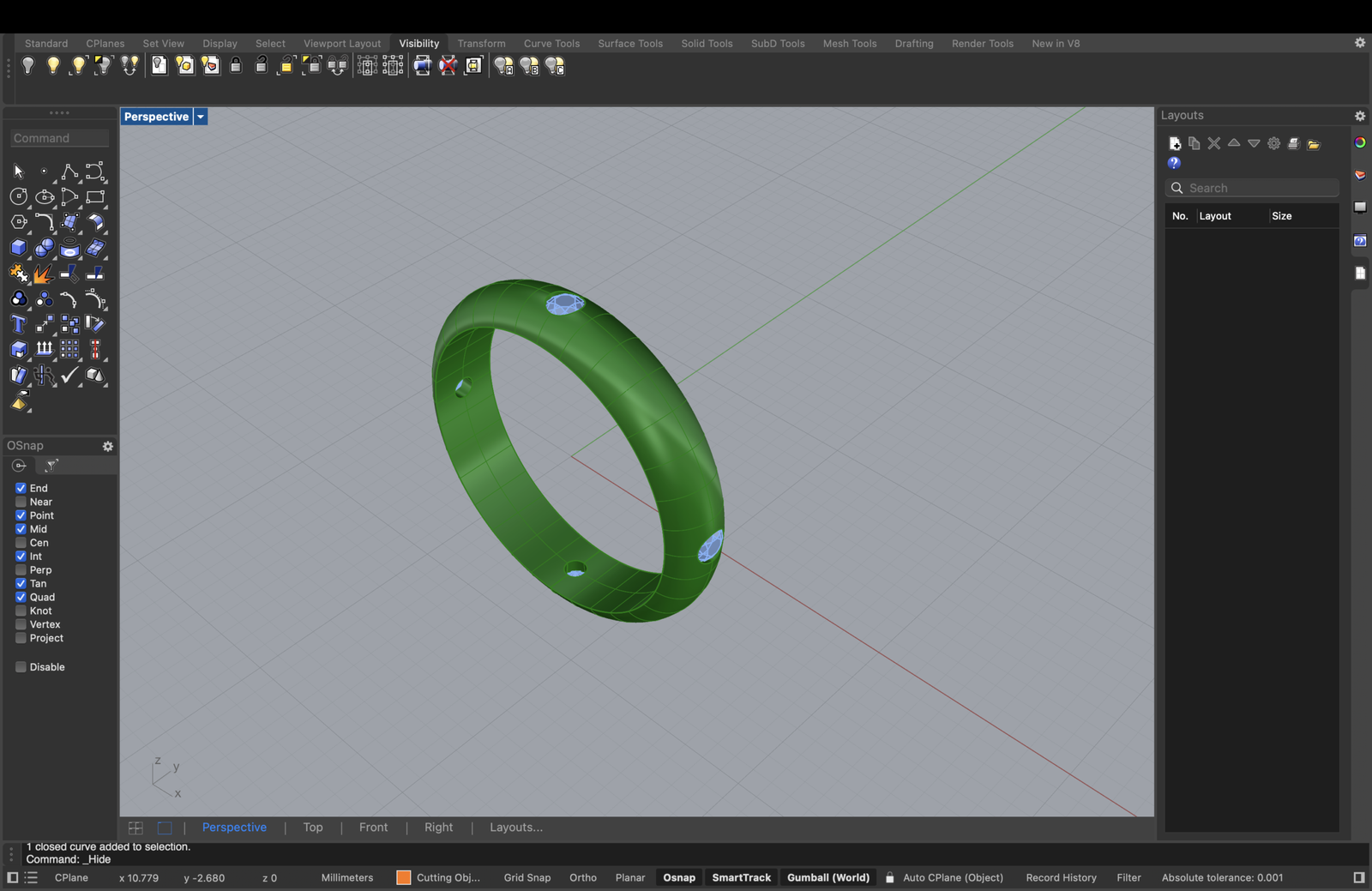Switch to the Top viewport tab

[x=313, y=828]
